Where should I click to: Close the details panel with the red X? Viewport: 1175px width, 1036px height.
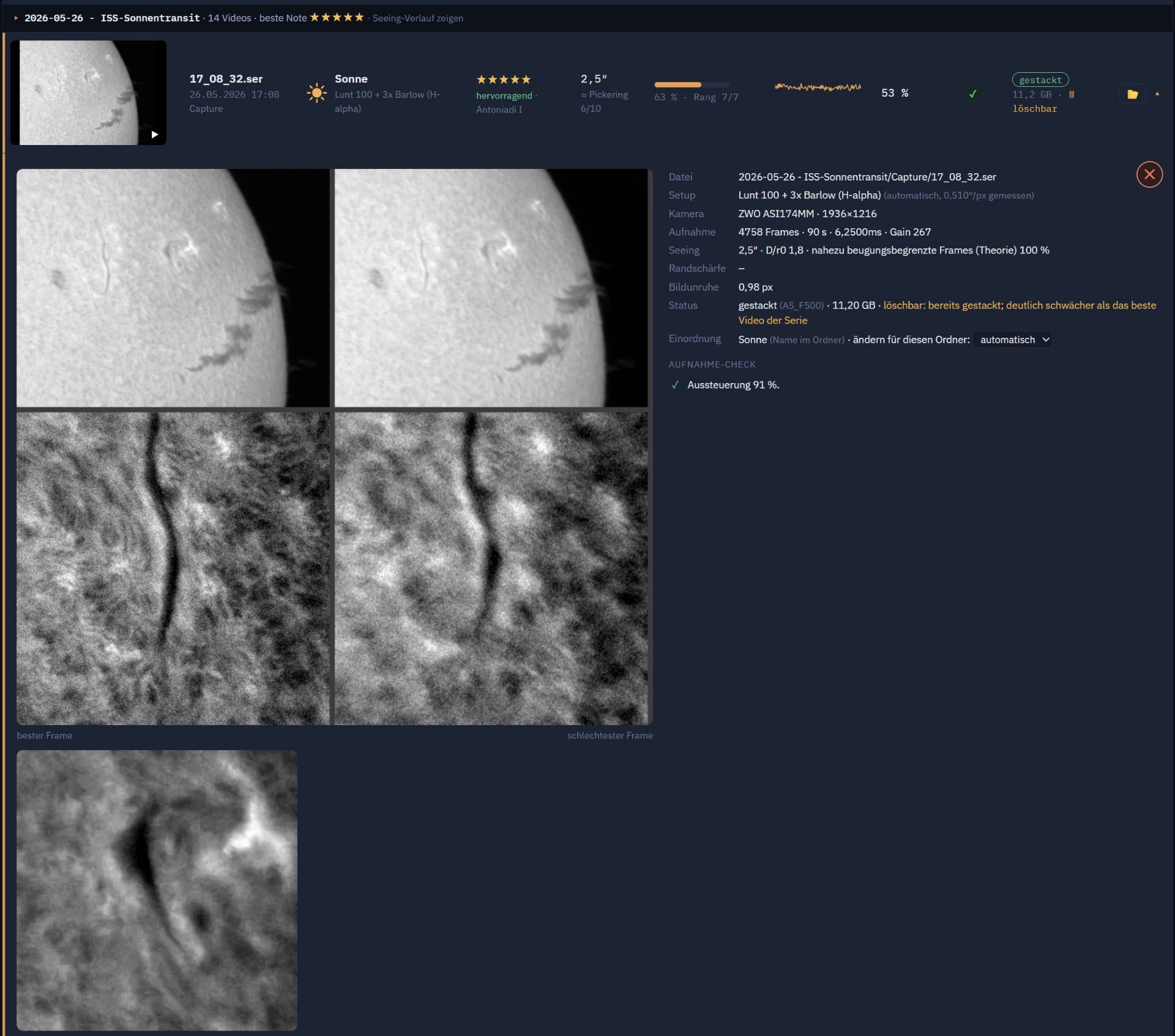point(1149,174)
